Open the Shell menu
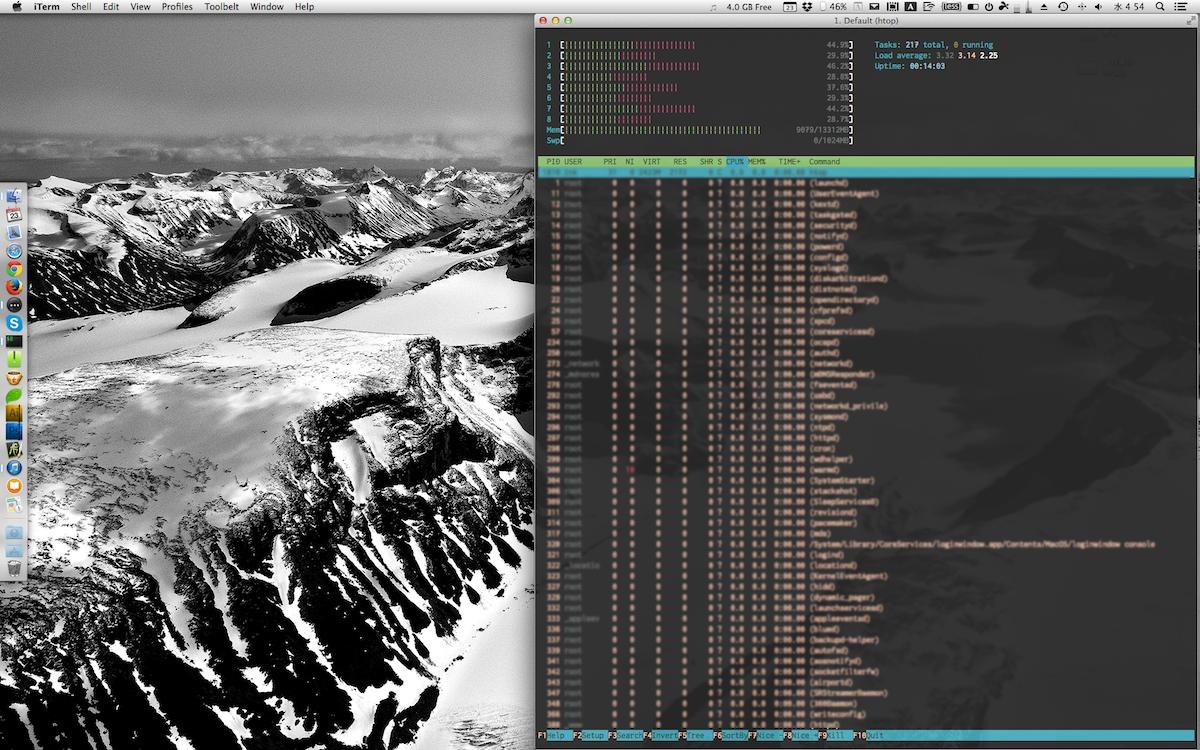Screen dimensions: 1200x750 [81, 6]
